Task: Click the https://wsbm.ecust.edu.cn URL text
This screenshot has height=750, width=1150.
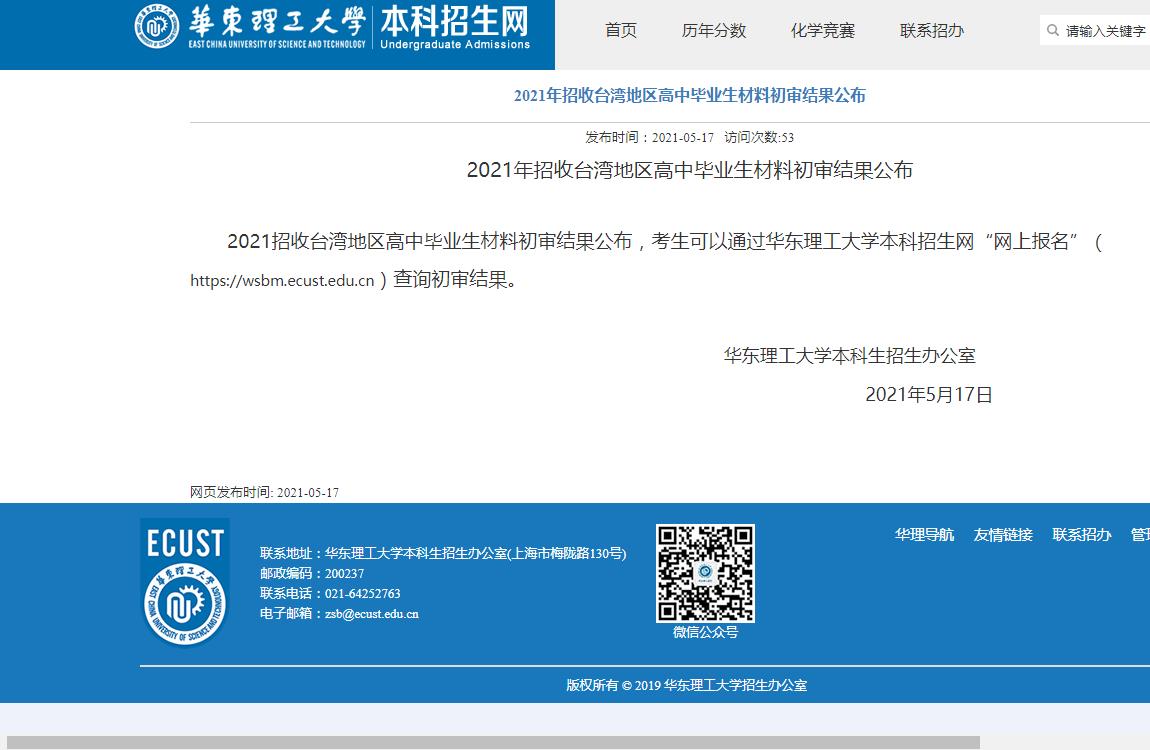Action: pos(282,281)
